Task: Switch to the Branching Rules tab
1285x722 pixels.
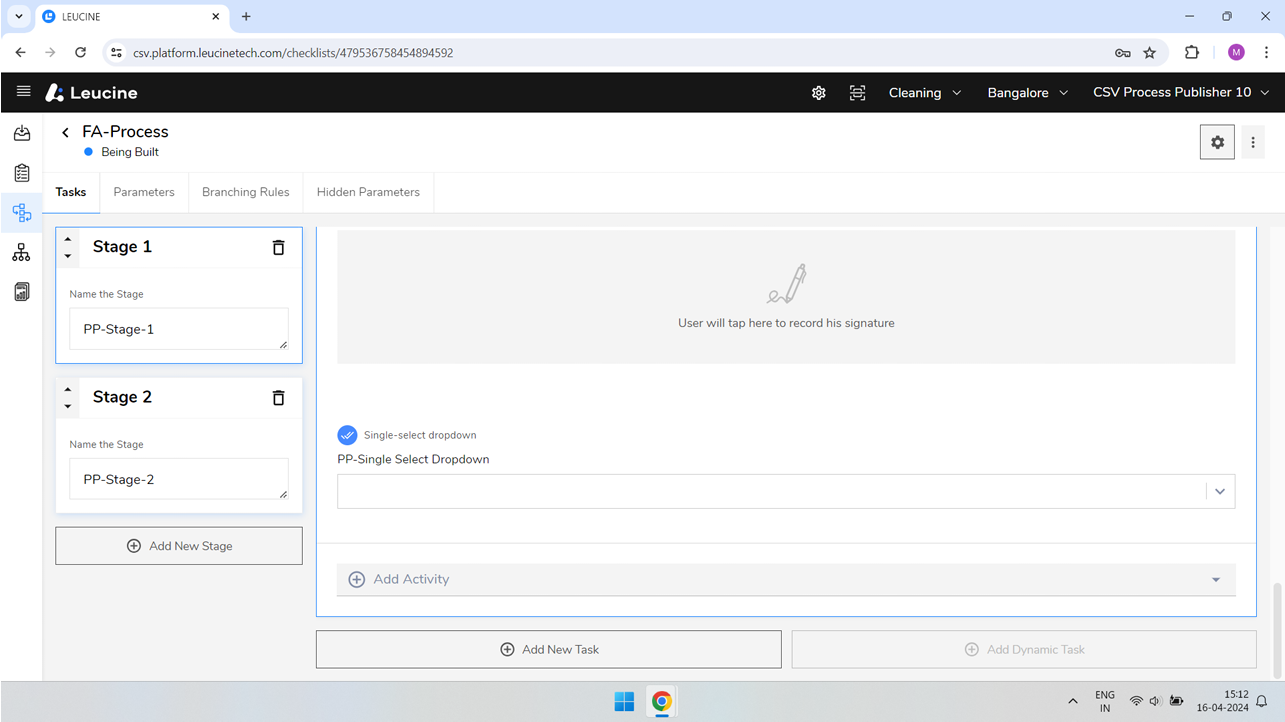Action: 245,192
